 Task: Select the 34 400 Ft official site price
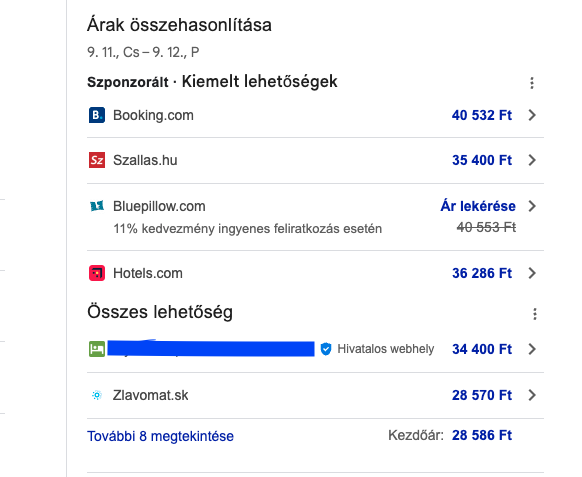click(482, 349)
